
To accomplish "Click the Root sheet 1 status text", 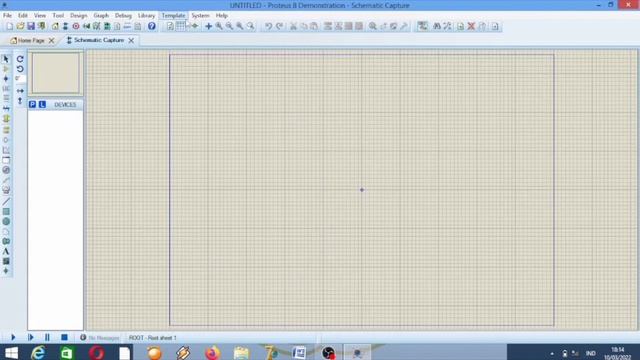I will (153, 338).
